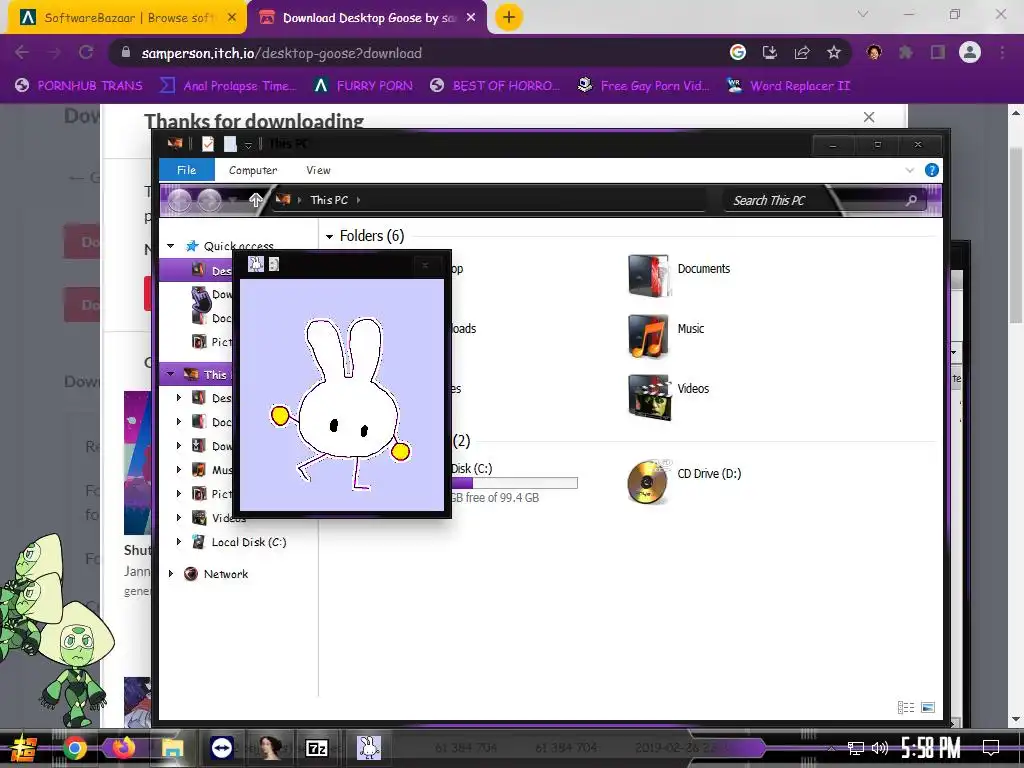The image size is (1024, 768).
Task: Bookmark this page with the star icon
Action: pyautogui.click(x=833, y=53)
